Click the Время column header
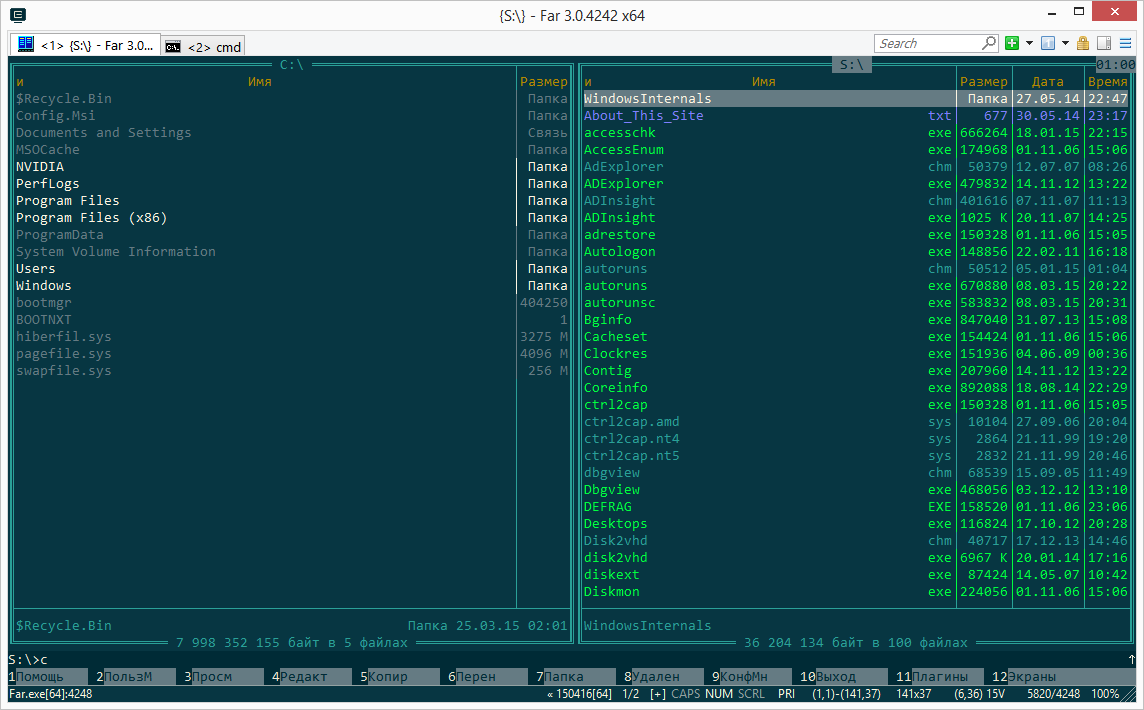This screenshot has width=1144, height=710. tap(1108, 82)
